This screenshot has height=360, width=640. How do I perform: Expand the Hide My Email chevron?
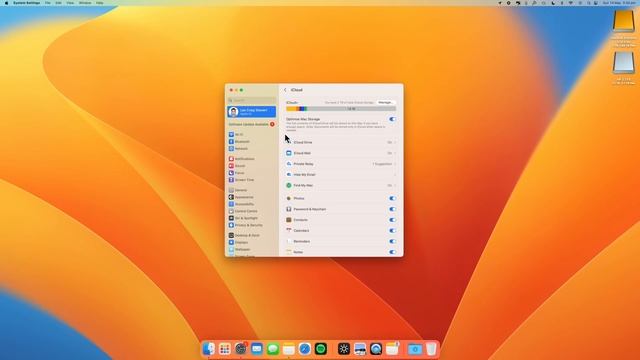395,175
